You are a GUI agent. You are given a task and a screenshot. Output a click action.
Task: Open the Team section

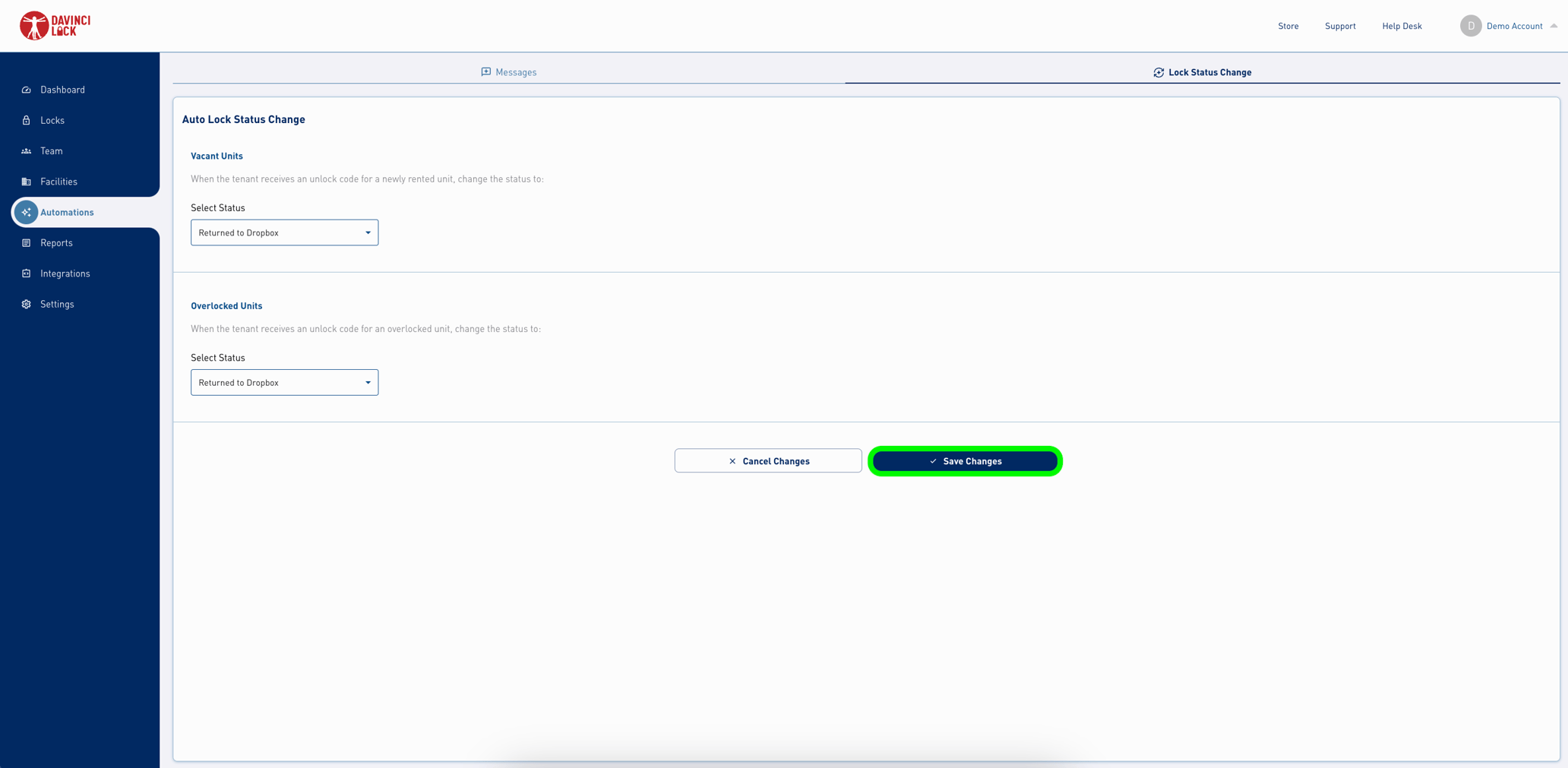pos(51,150)
